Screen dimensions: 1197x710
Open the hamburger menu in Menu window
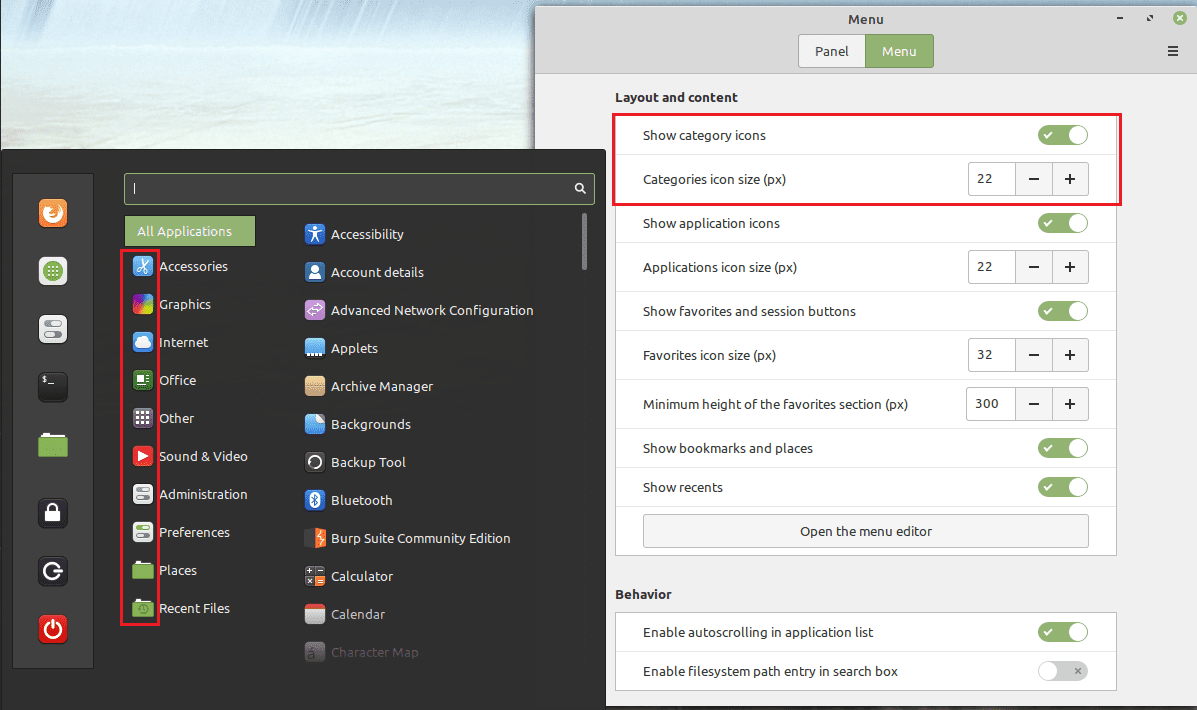pos(1173,51)
